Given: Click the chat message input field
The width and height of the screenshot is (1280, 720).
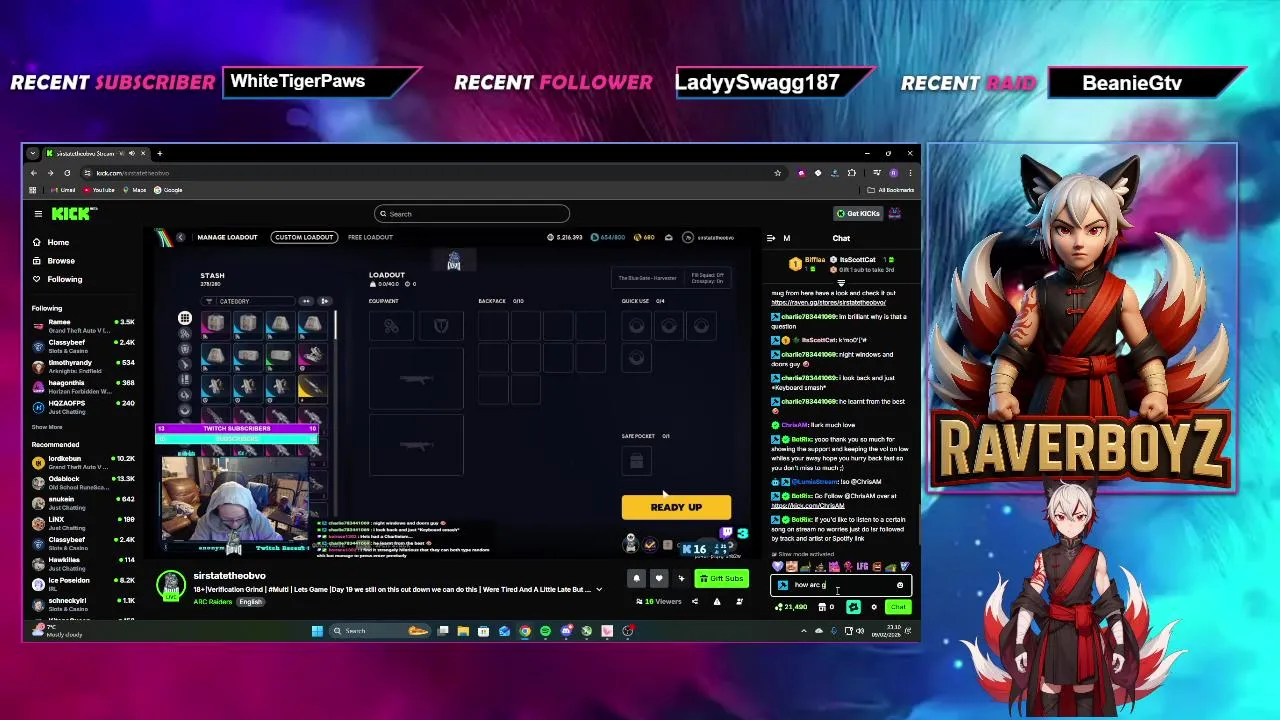Looking at the screenshot, I should click(840, 585).
